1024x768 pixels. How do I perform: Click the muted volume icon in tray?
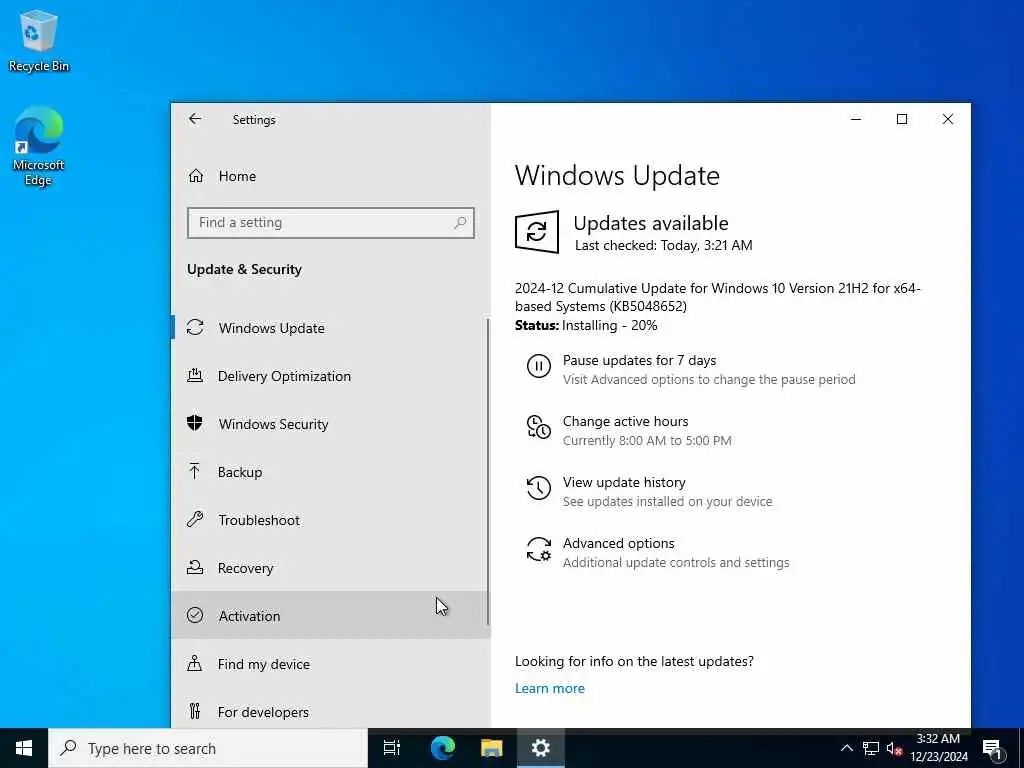click(x=894, y=749)
